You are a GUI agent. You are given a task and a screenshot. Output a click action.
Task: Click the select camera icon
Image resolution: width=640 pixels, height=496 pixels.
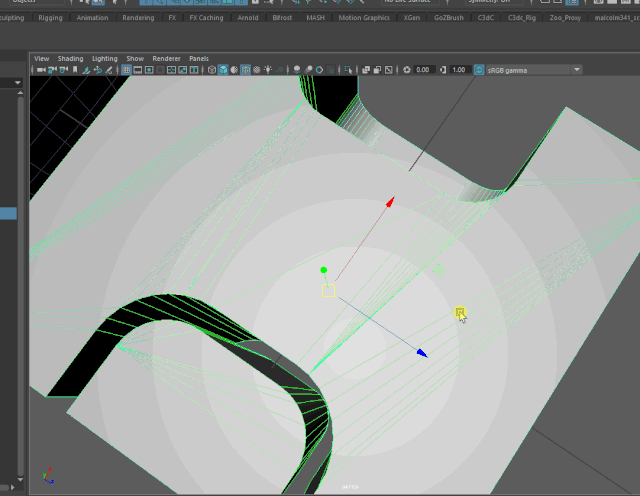41,70
